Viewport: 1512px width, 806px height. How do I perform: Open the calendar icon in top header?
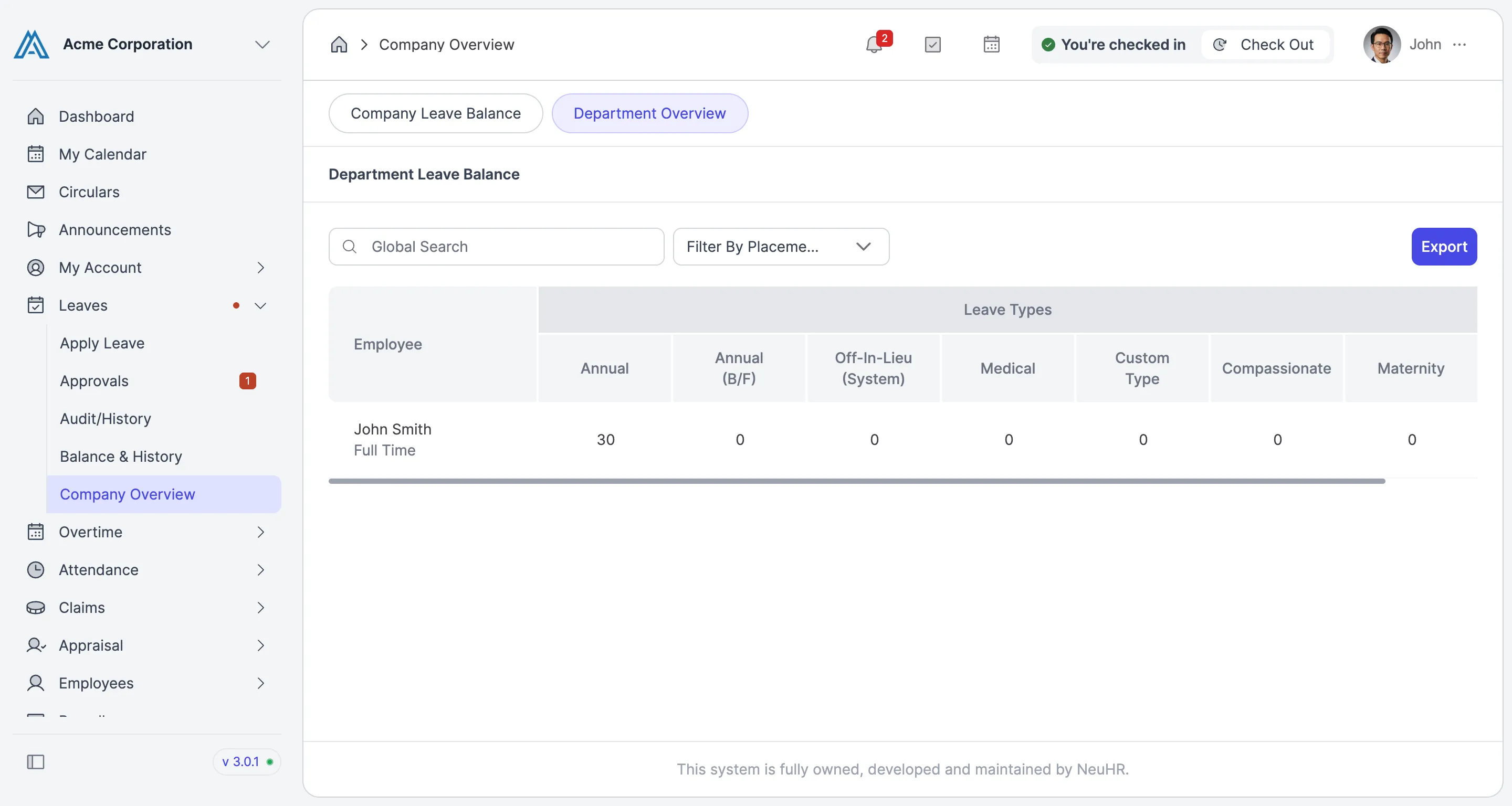tap(991, 45)
